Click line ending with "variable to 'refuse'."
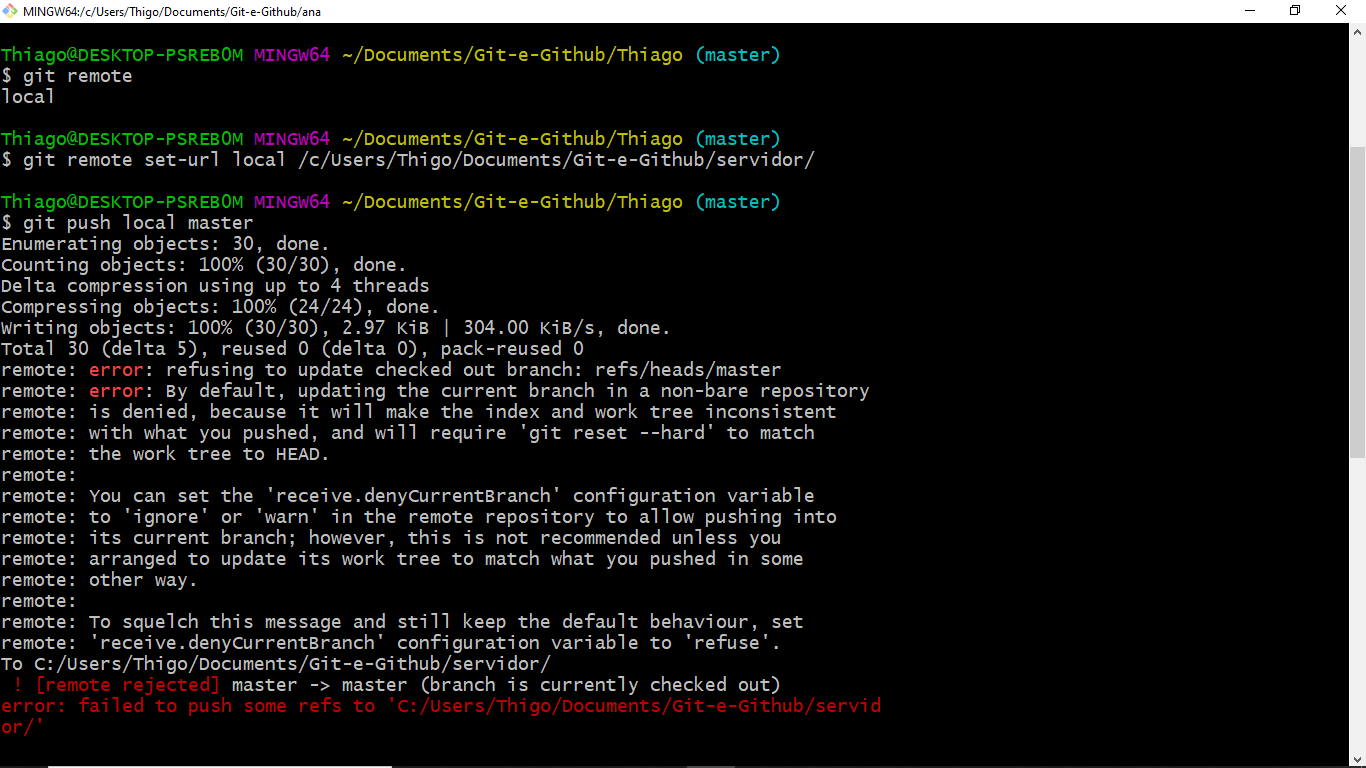This screenshot has width=1366, height=768. coord(391,643)
